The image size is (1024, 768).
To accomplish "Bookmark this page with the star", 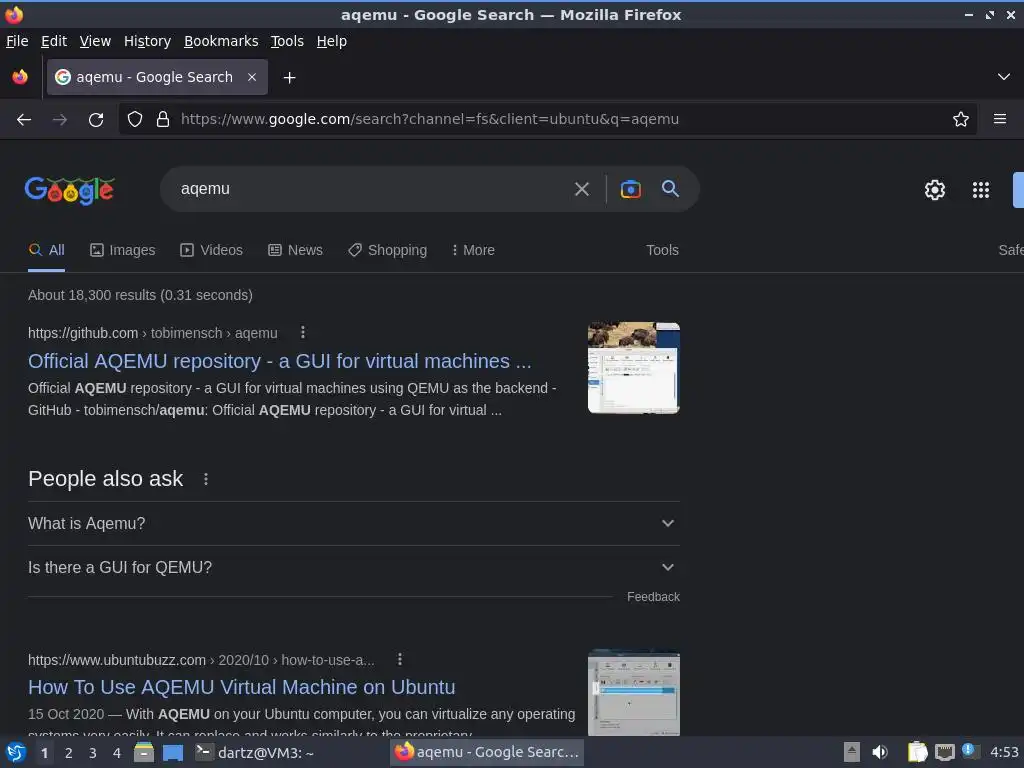I will 961,119.
